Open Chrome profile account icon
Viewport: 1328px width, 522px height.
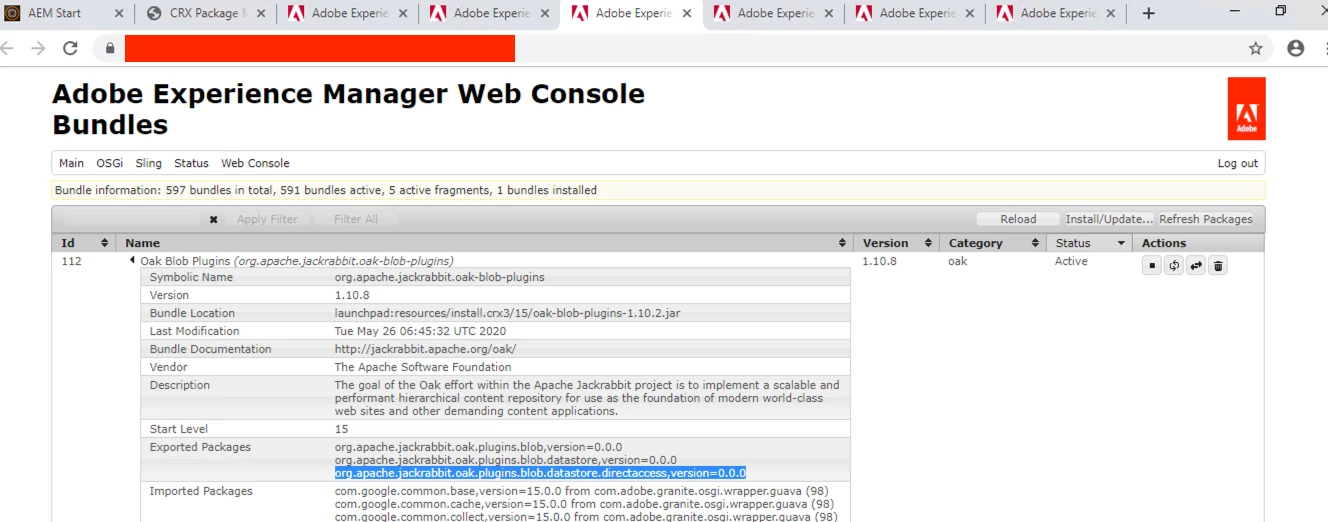(x=1296, y=48)
